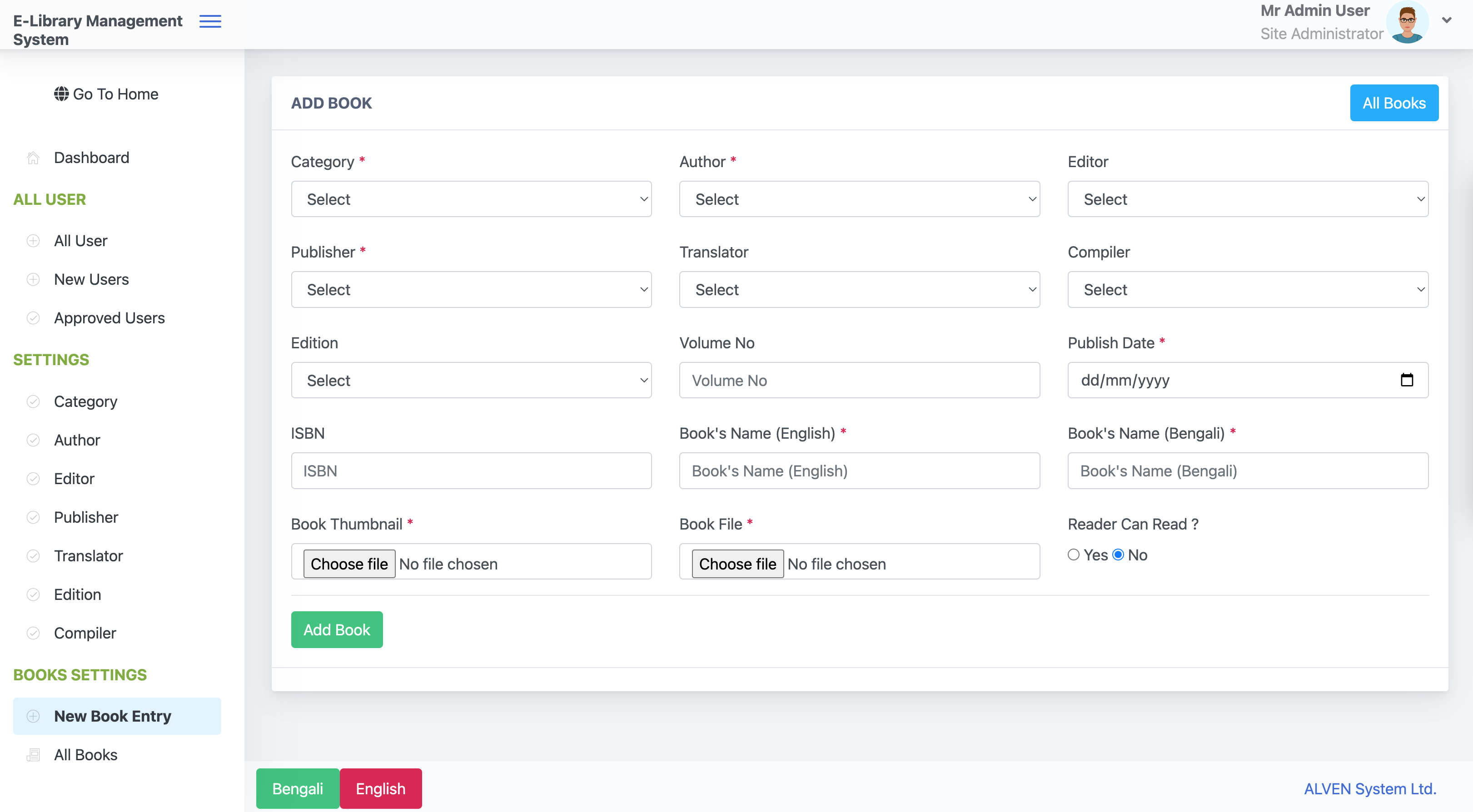Select Yes for Reader Can Read

coord(1073,555)
